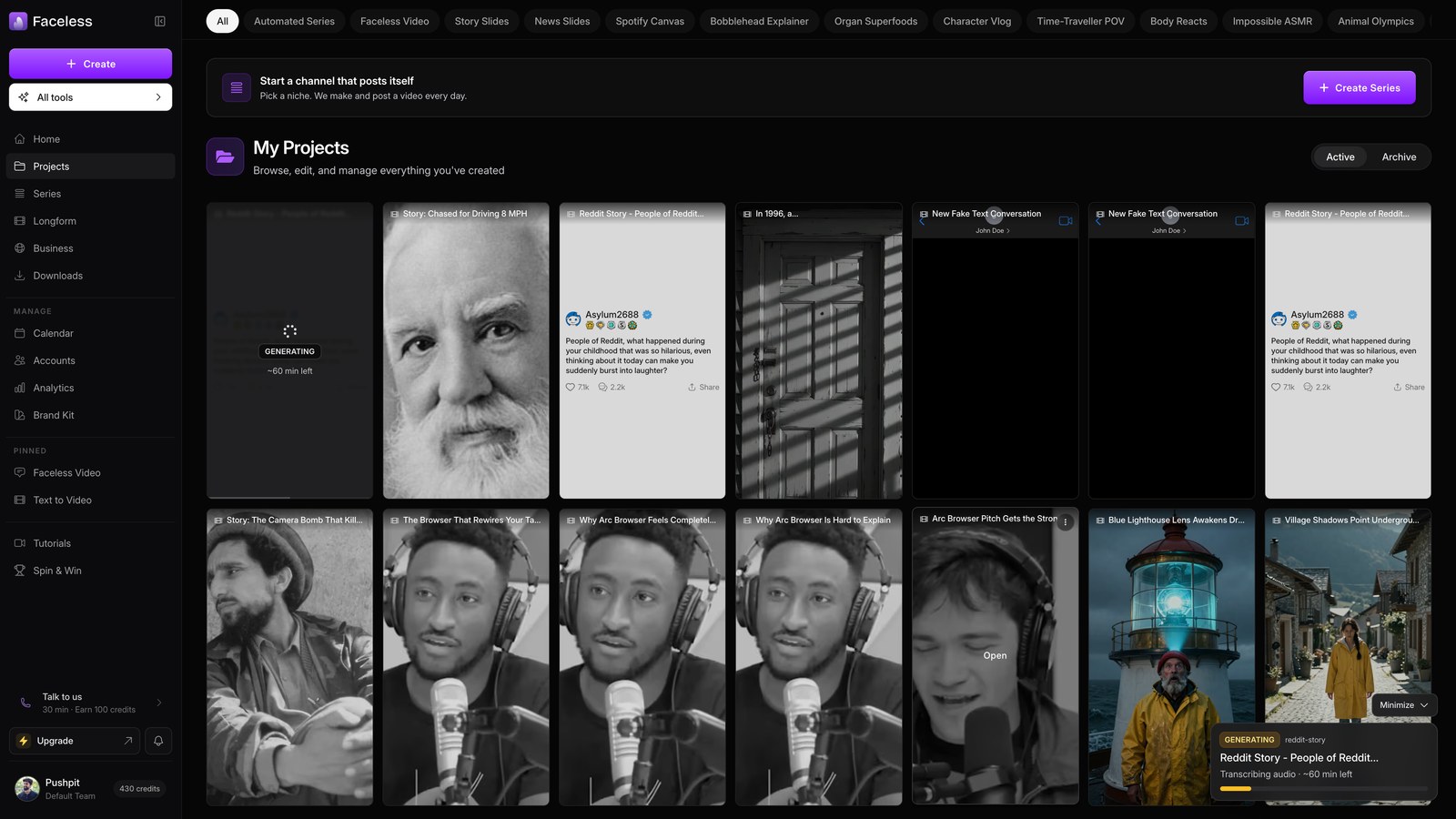Click the notifications bell icon

click(158, 741)
